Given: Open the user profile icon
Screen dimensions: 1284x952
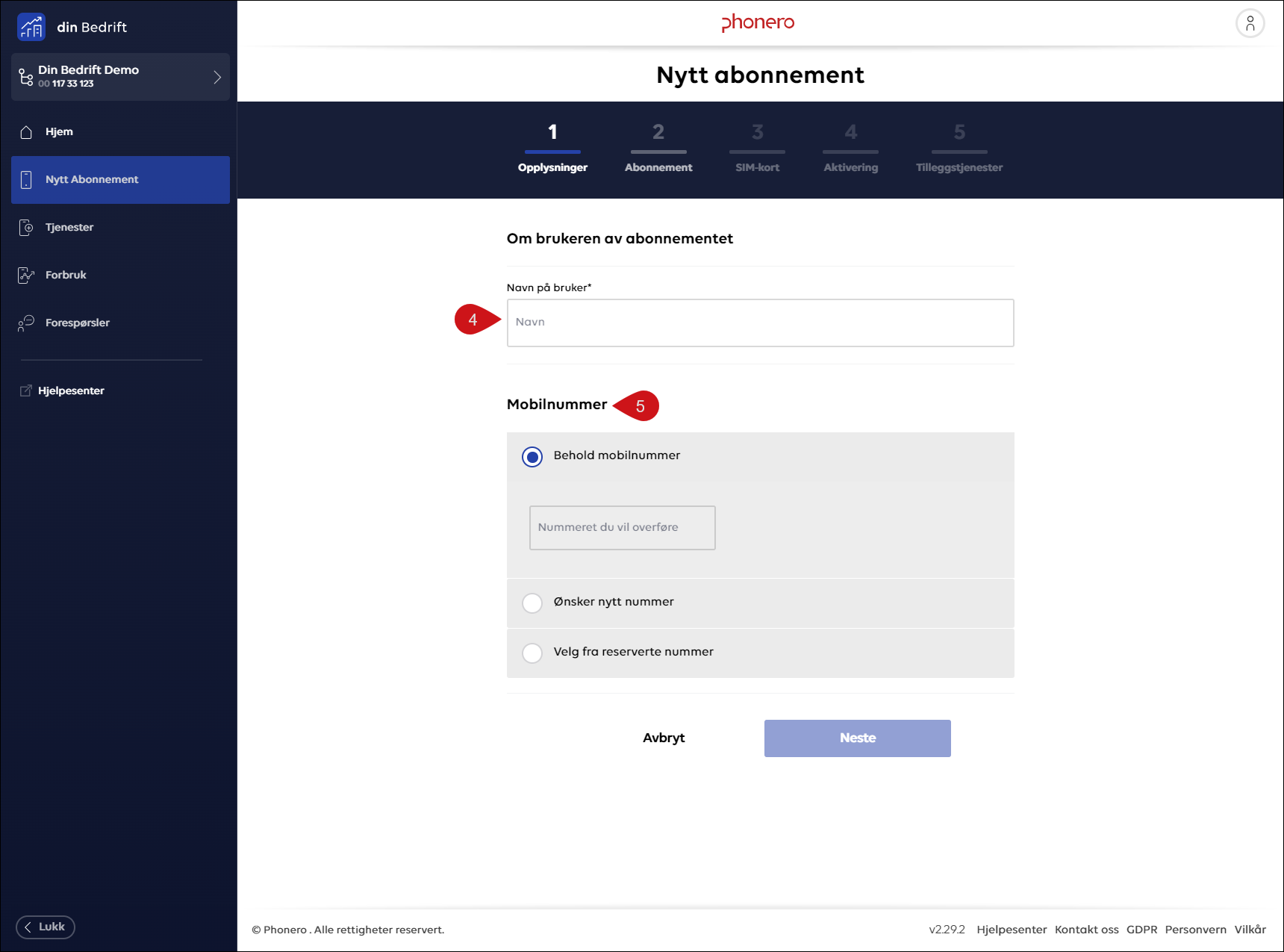Looking at the screenshot, I should pos(1250,23).
